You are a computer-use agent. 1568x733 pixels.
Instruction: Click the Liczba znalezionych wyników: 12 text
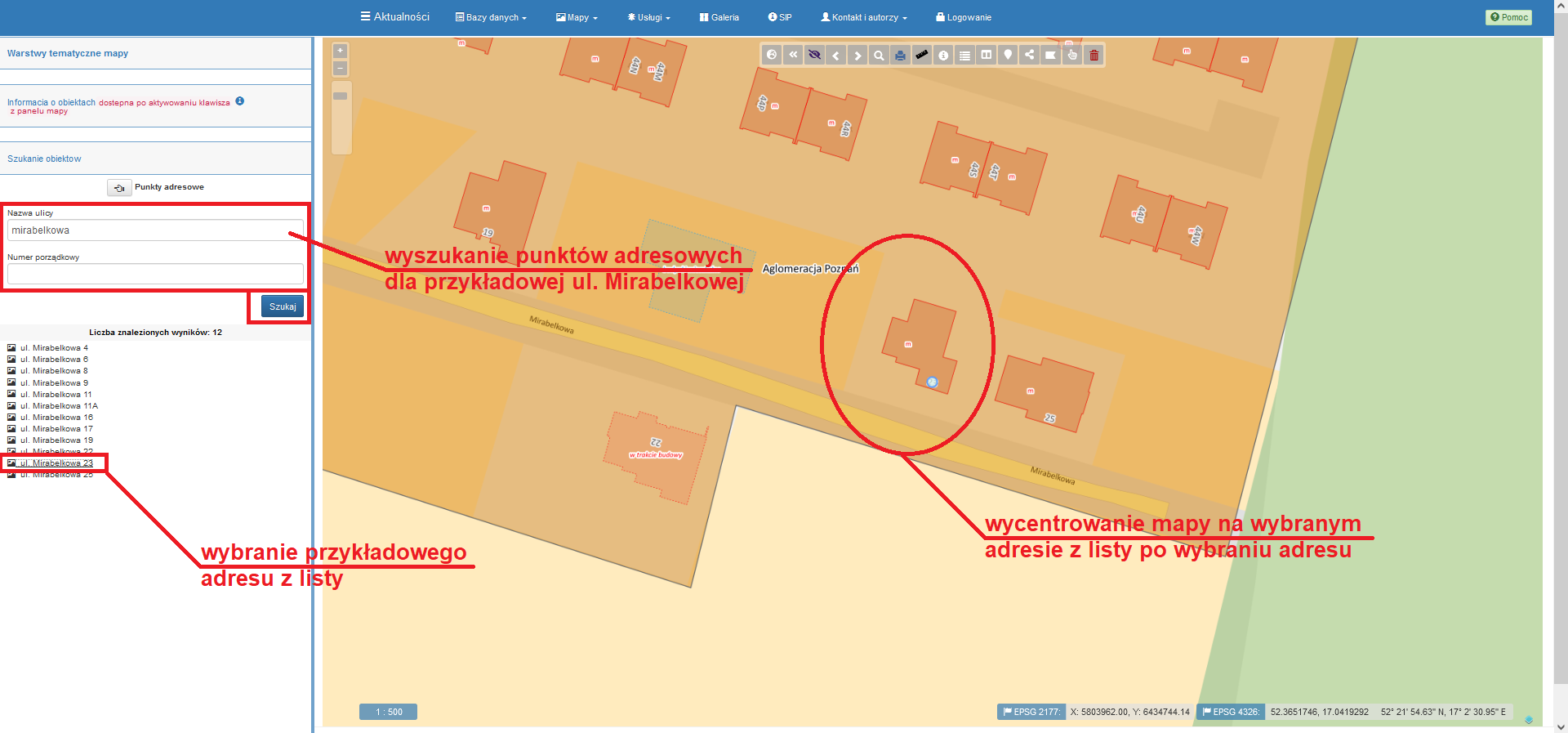[x=155, y=333]
